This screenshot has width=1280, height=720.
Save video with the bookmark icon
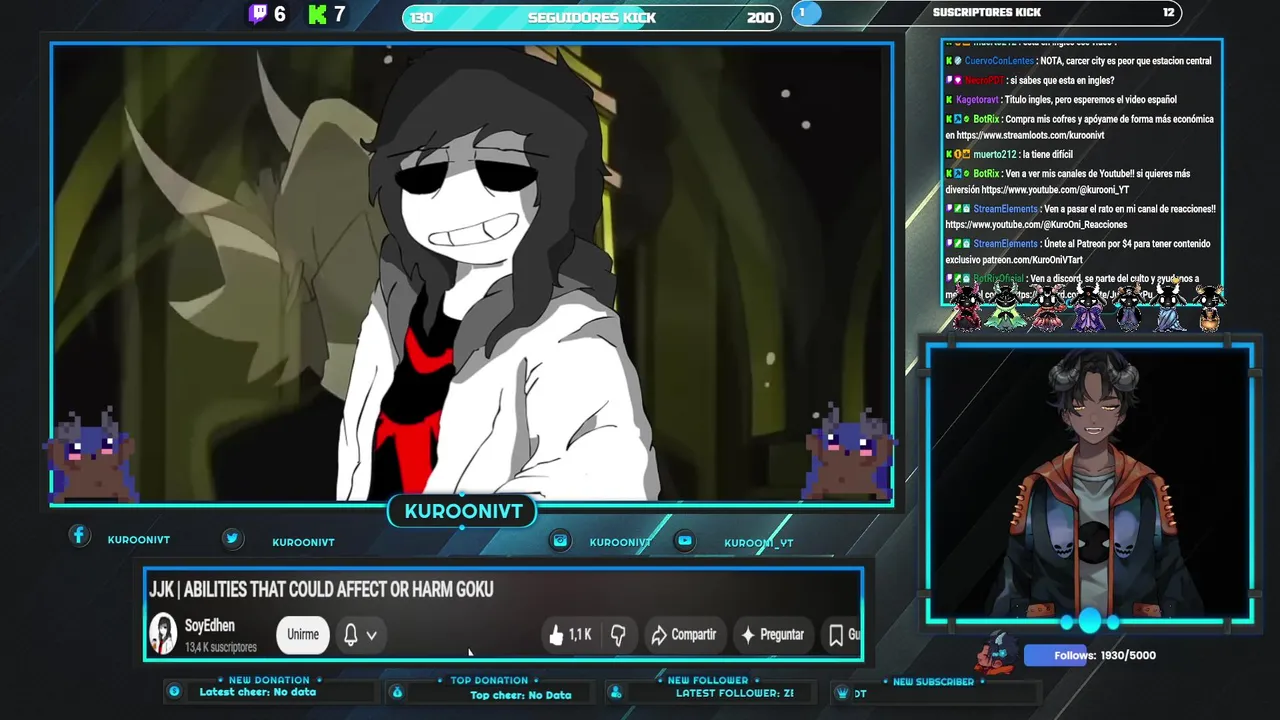[836, 634]
